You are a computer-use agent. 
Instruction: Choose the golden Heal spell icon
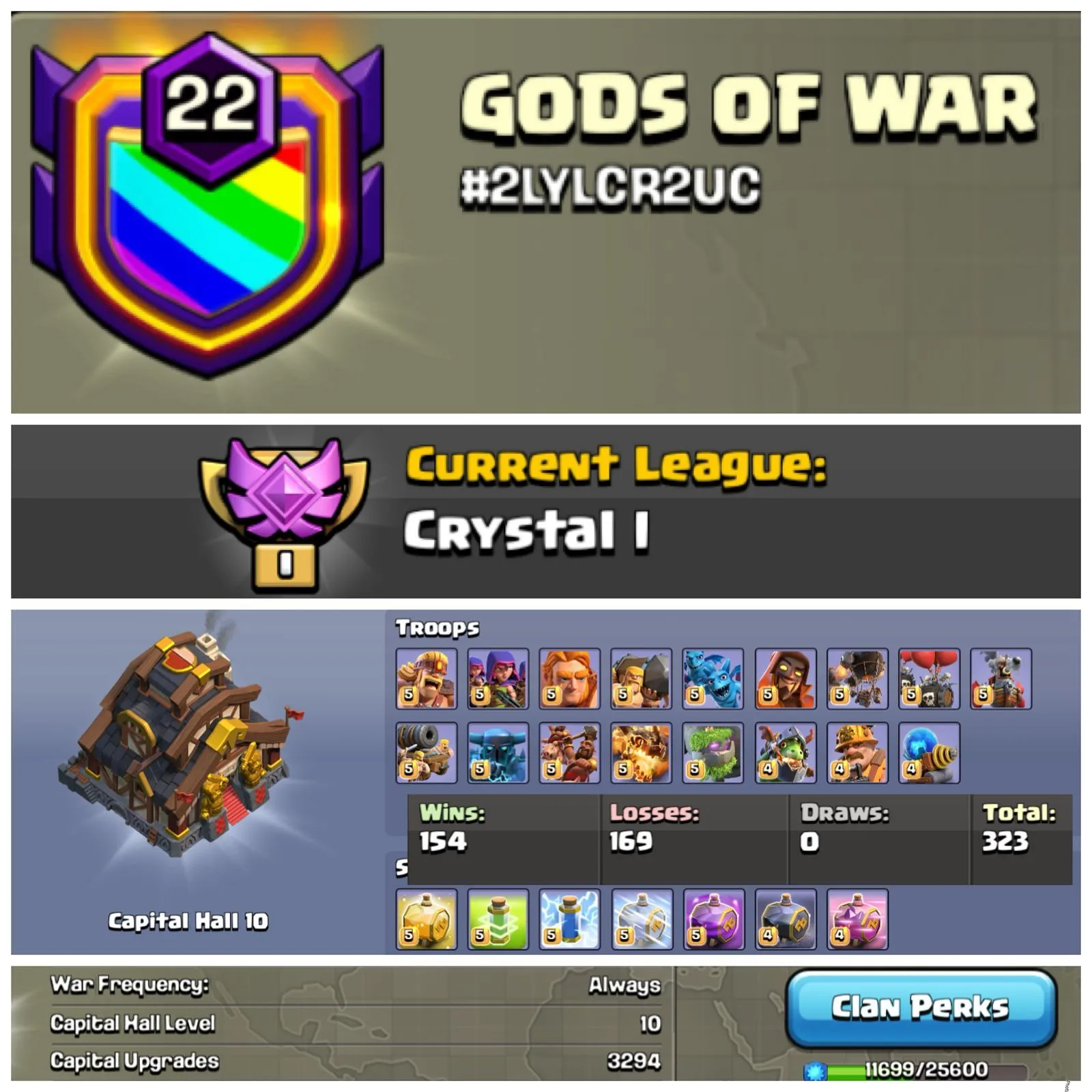(427, 919)
